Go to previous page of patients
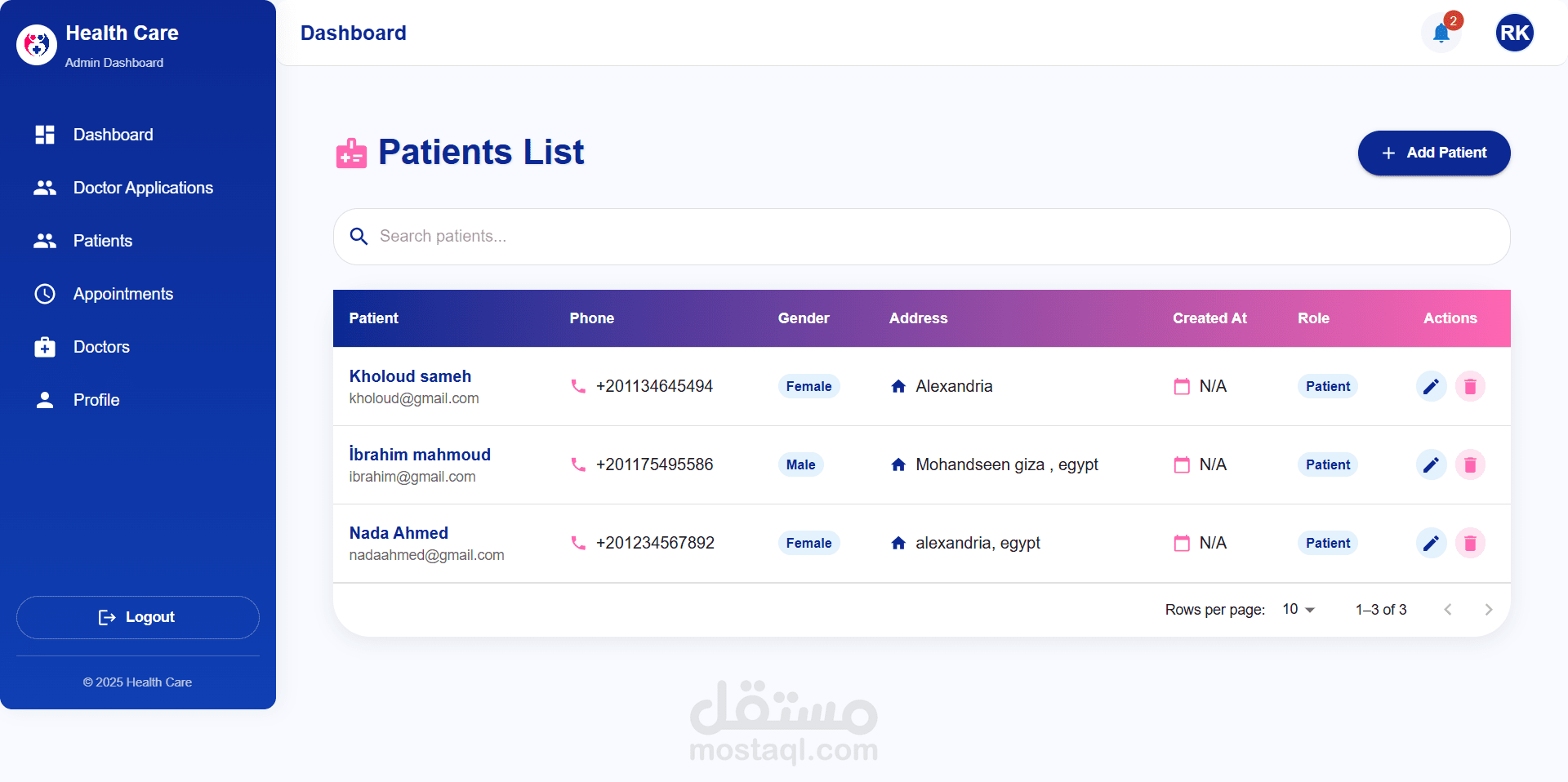The width and height of the screenshot is (1568, 782). click(1447, 610)
